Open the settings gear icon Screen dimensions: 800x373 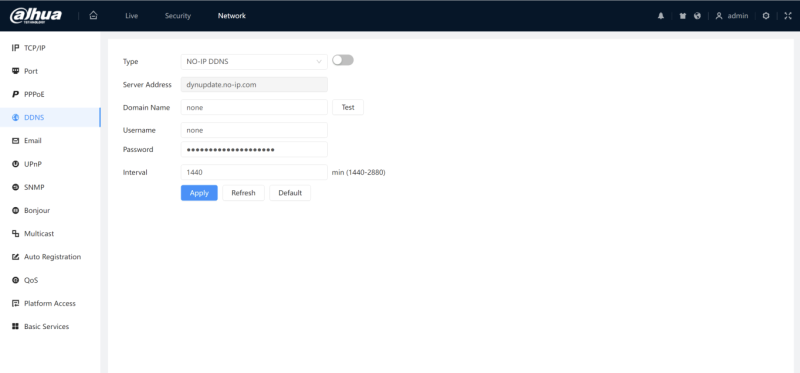coord(766,16)
